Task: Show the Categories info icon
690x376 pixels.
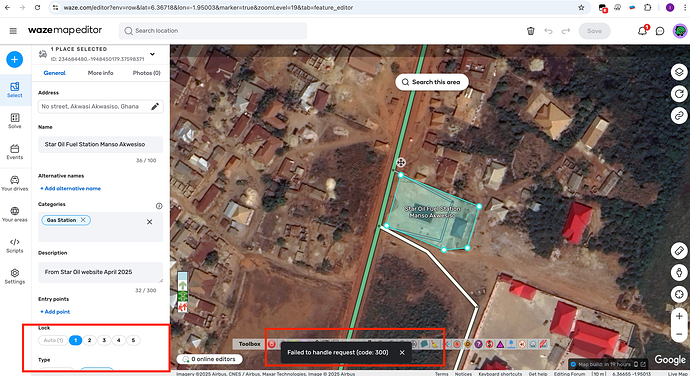Action: click(159, 206)
